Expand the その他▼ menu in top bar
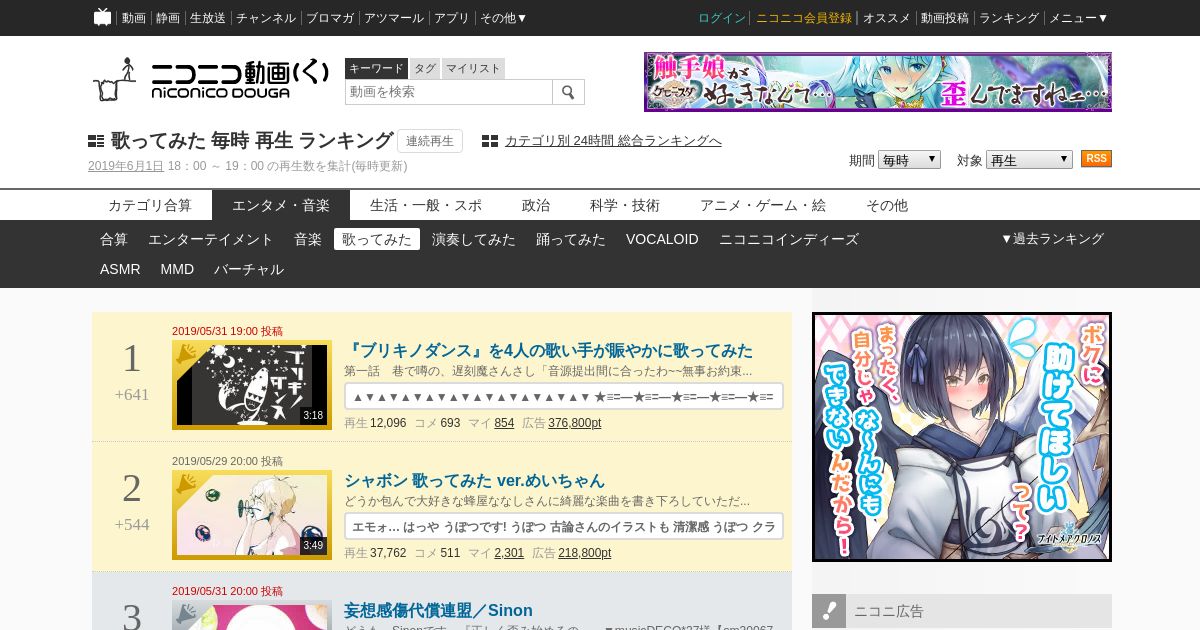Image resolution: width=1200 pixels, height=630 pixels. point(503,18)
